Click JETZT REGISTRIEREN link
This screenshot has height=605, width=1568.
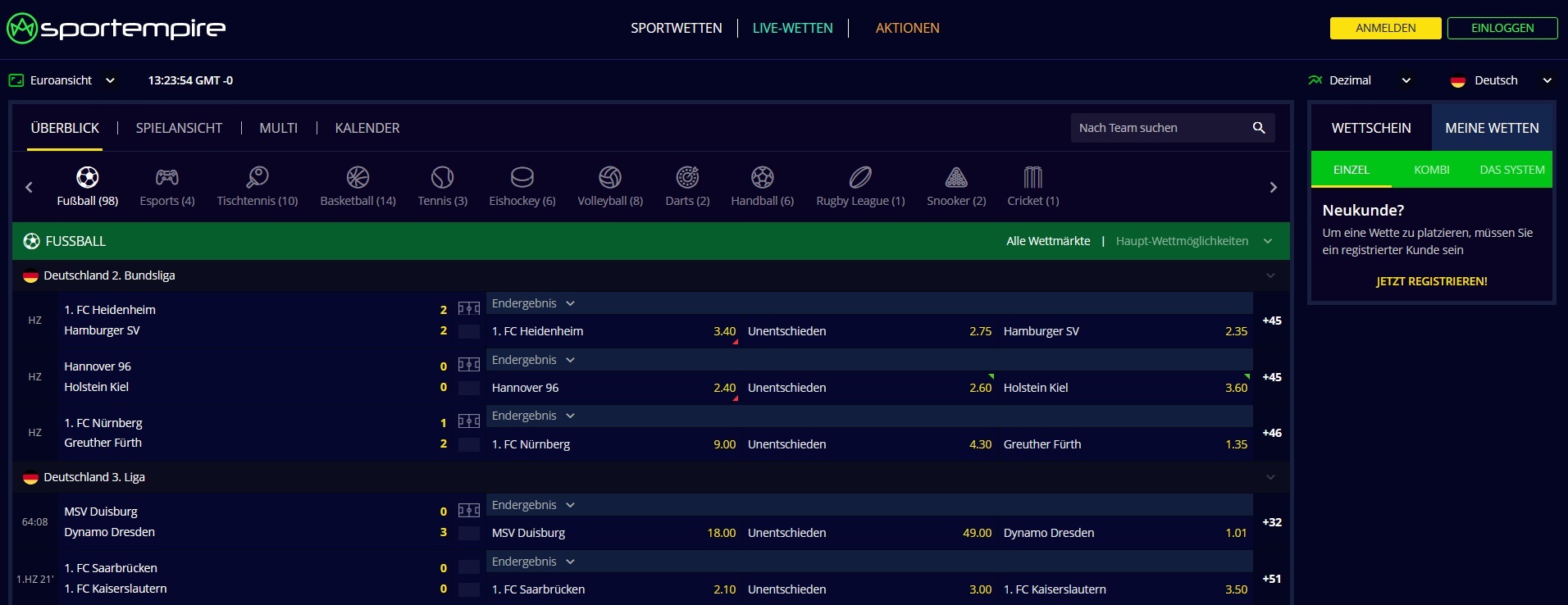[1432, 281]
